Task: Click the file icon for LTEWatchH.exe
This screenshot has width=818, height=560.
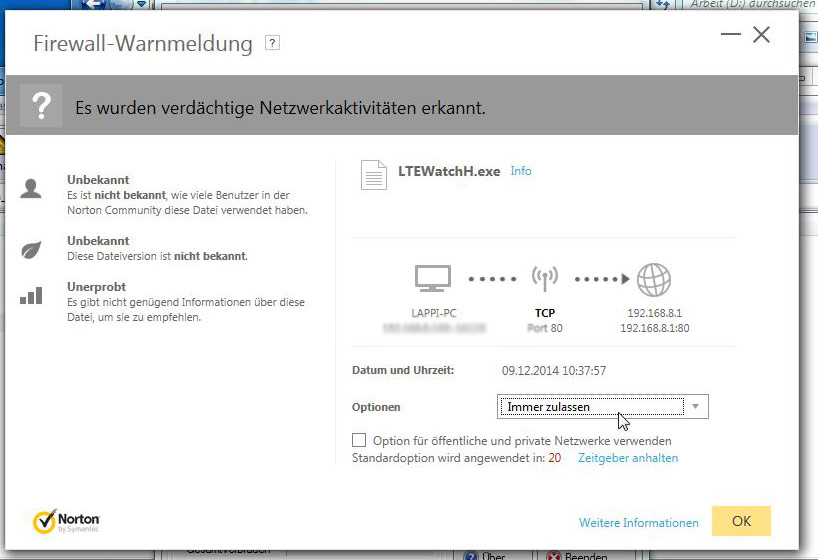Action: point(374,175)
